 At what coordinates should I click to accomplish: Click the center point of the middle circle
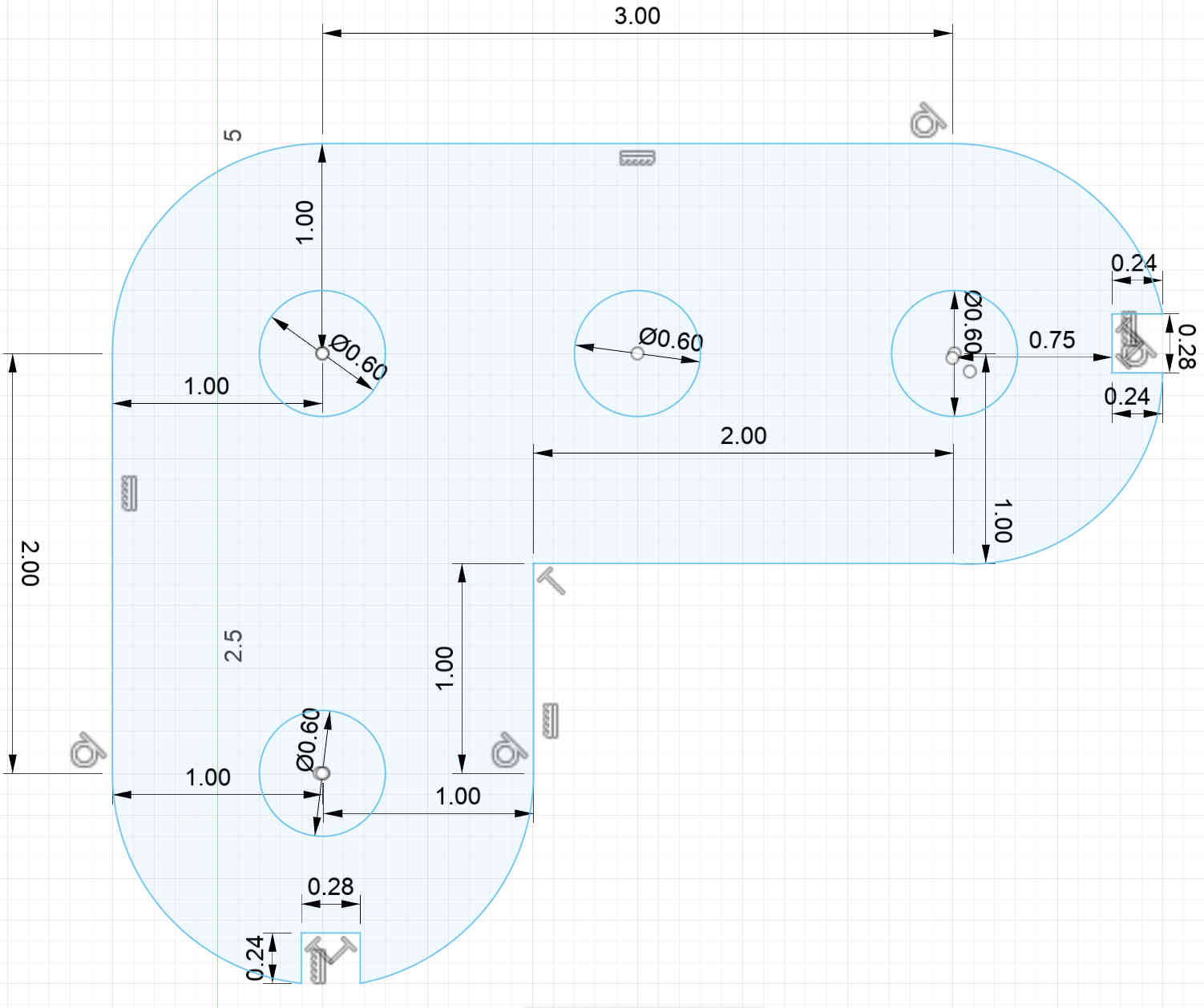point(637,353)
